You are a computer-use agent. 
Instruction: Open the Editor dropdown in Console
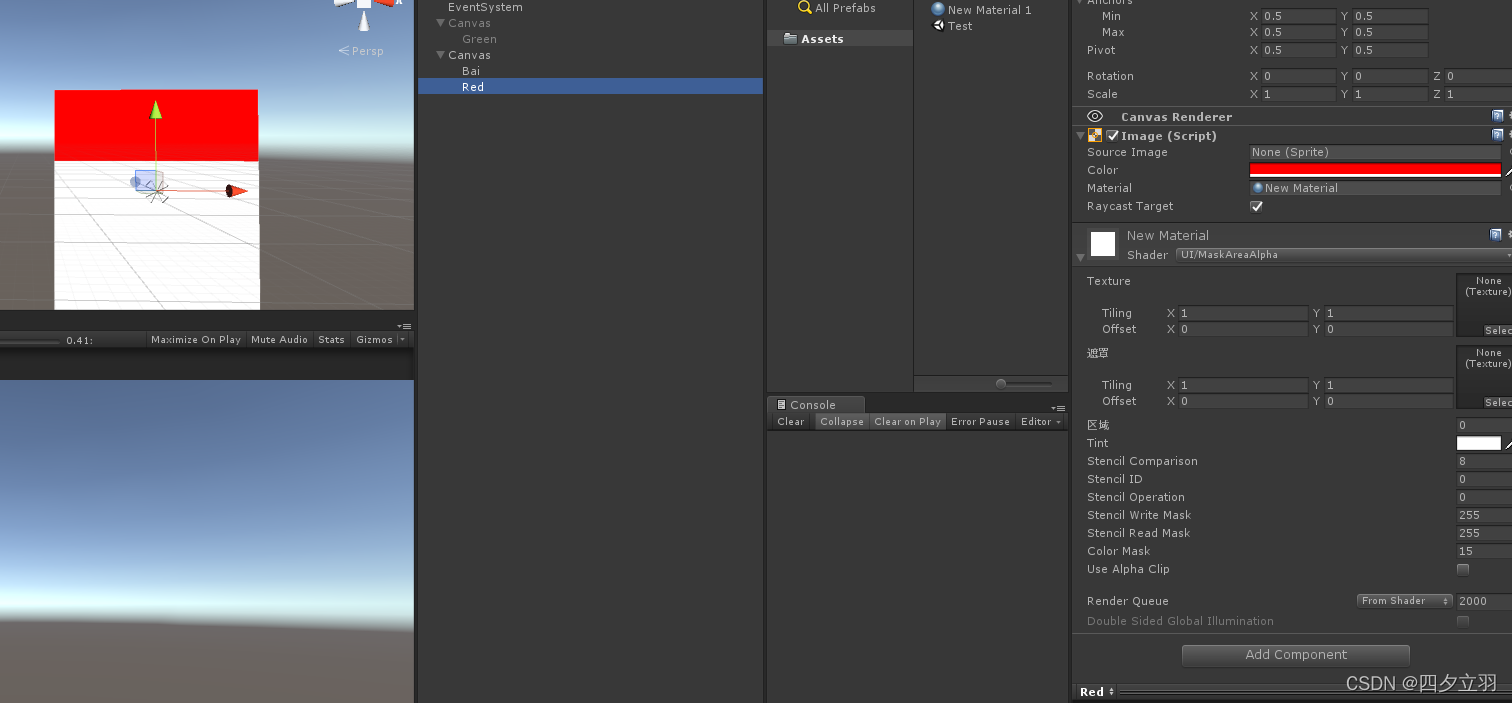tap(1041, 422)
